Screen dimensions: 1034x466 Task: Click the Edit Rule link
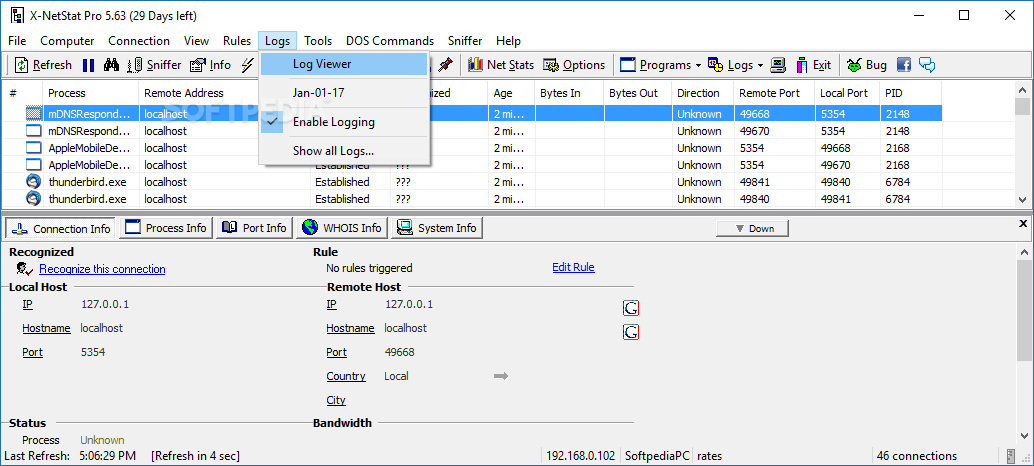click(574, 267)
